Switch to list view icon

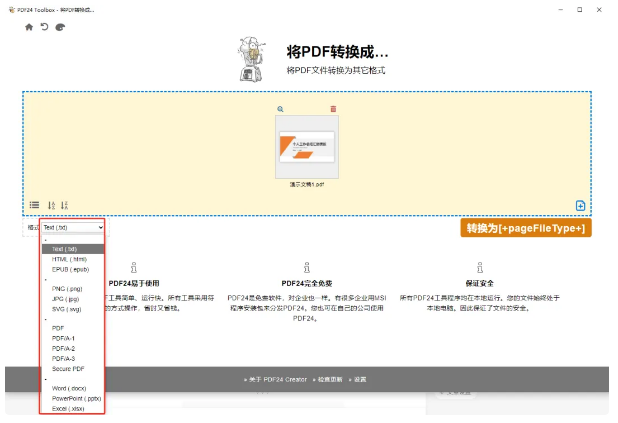tap(34, 205)
